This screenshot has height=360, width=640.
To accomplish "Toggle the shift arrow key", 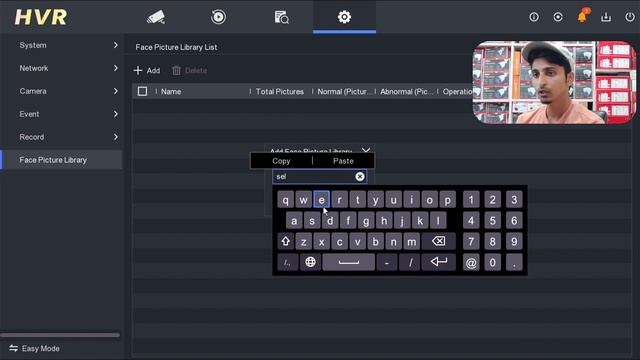I will point(285,242).
